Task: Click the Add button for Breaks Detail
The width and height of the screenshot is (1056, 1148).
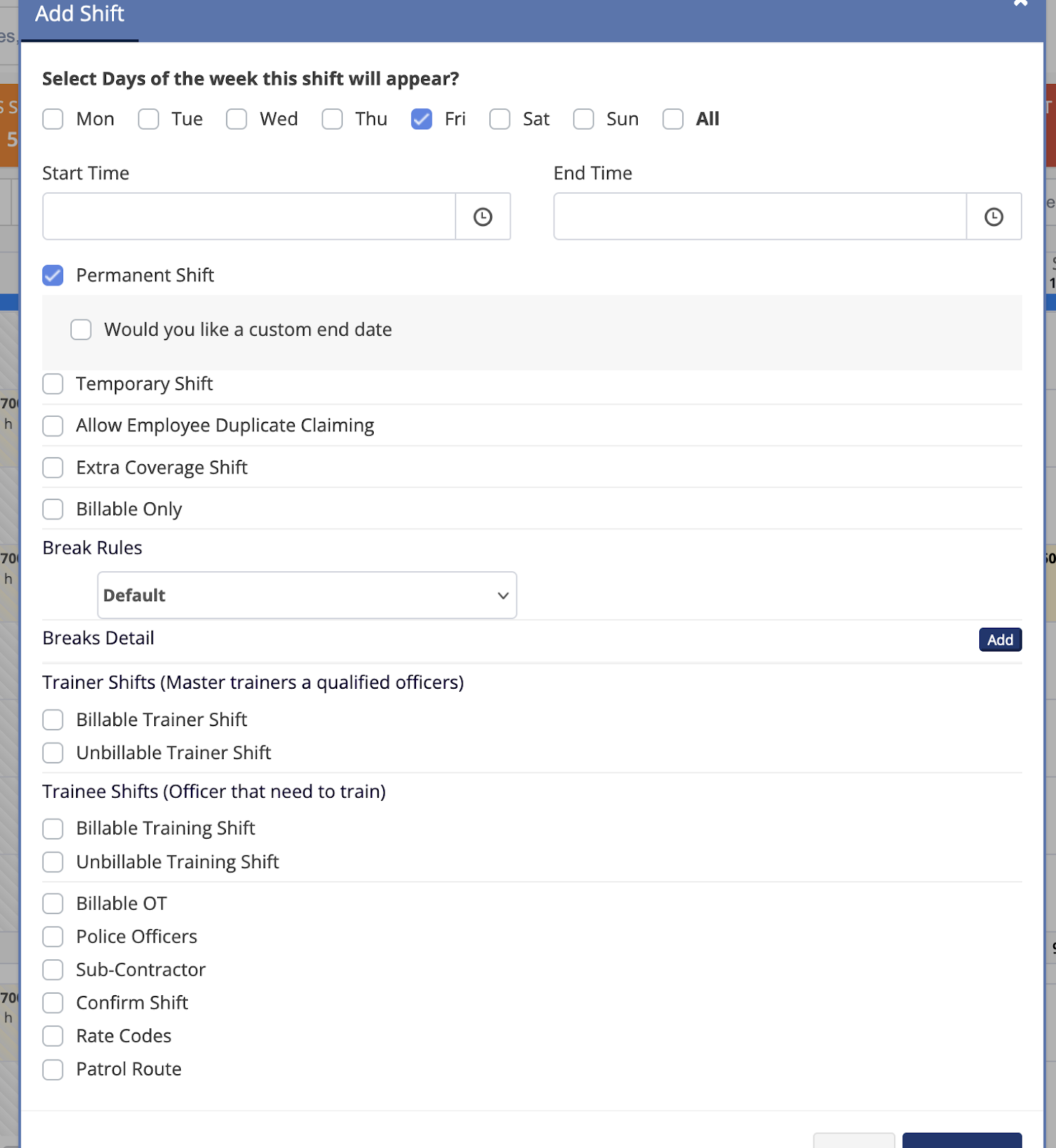Action: (1000, 639)
